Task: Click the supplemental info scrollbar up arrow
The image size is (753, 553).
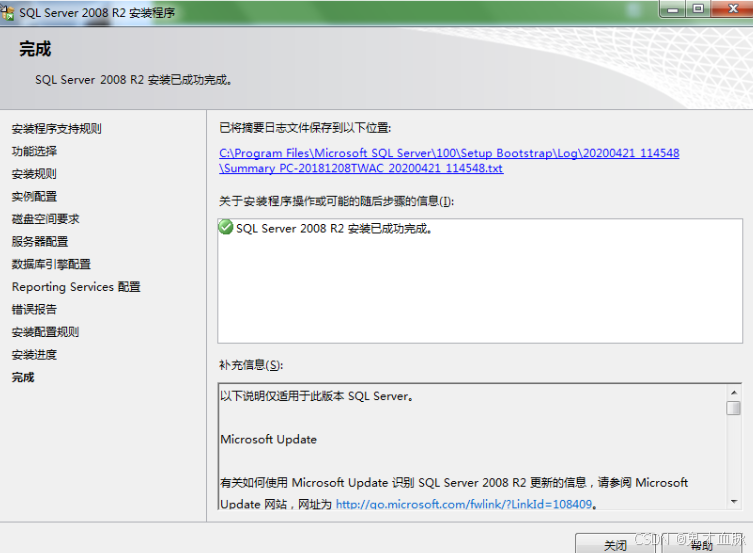Action: (734, 393)
